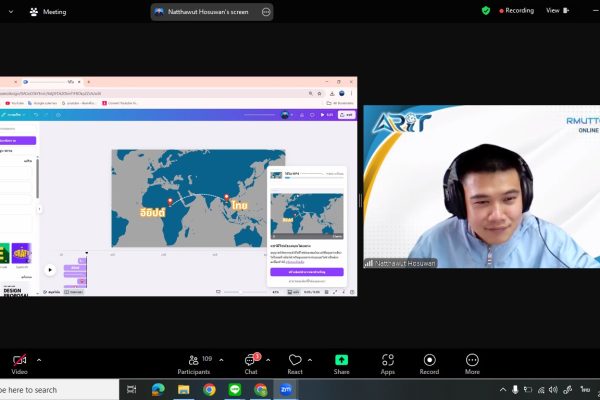Expand the video options arrow next to Video
The height and width of the screenshot is (400, 600).
tap(39, 360)
